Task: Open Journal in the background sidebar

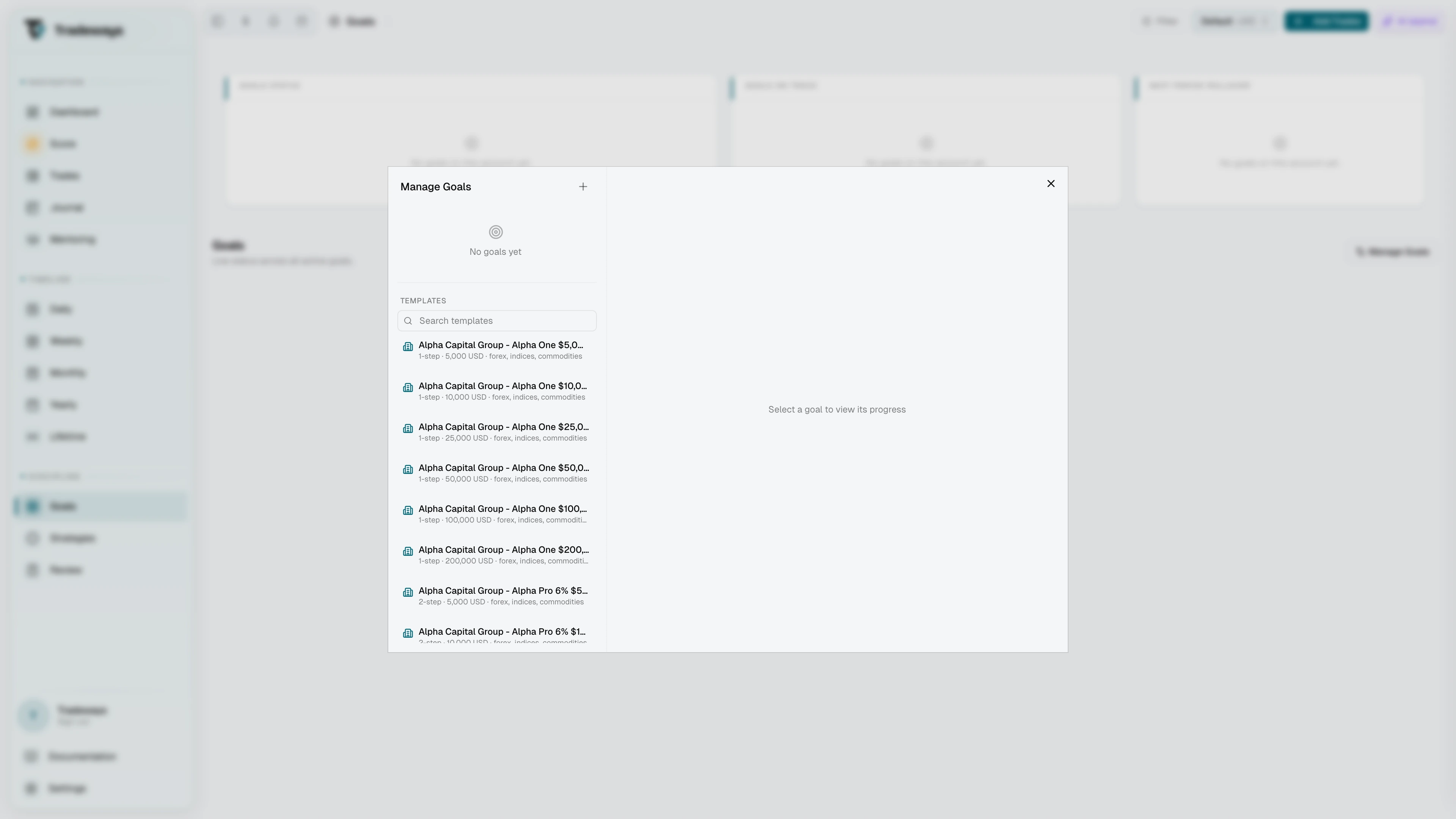Action: click(100, 208)
